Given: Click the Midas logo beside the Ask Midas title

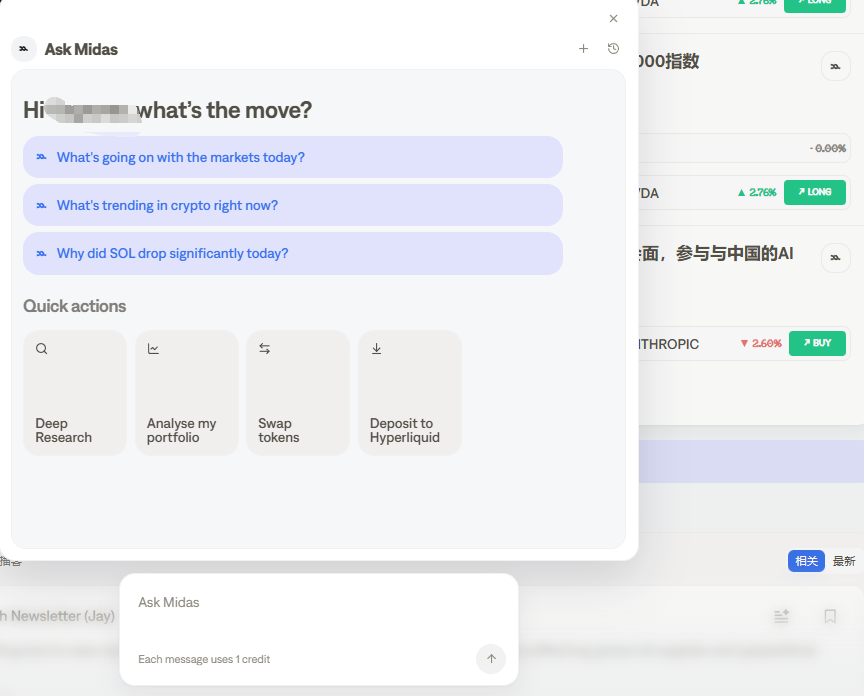Looking at the screenshot, I should pos(24,49).
